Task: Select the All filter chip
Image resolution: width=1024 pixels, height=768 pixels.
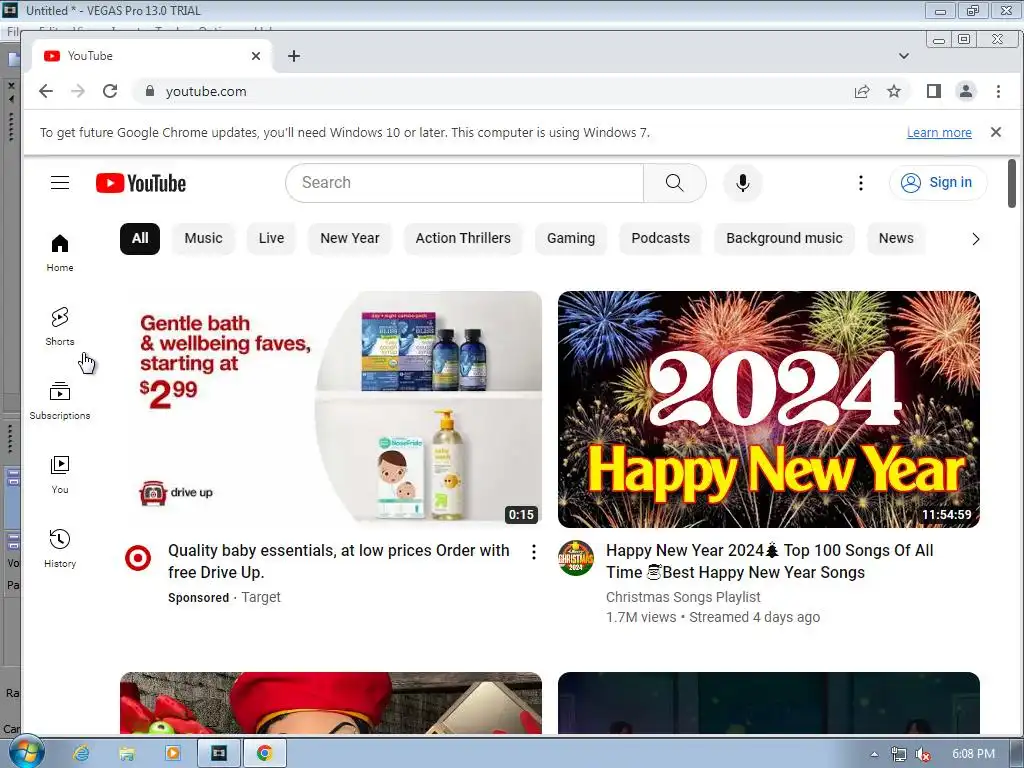Action: [x=140, y=238]
